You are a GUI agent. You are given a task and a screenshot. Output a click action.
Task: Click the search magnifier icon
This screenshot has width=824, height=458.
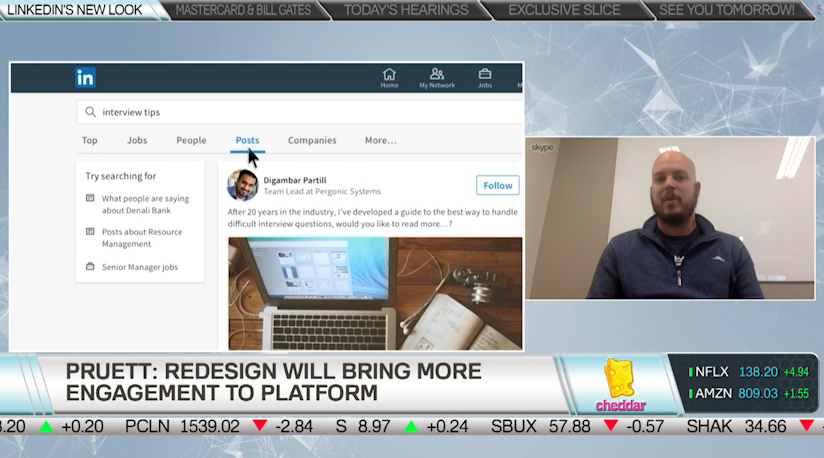[90, 112]
